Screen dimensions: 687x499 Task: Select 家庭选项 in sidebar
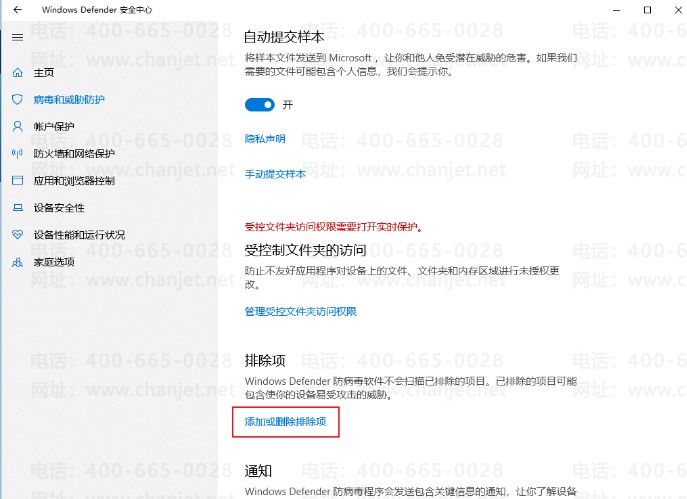pyautogui.click(x=54, y=262)
